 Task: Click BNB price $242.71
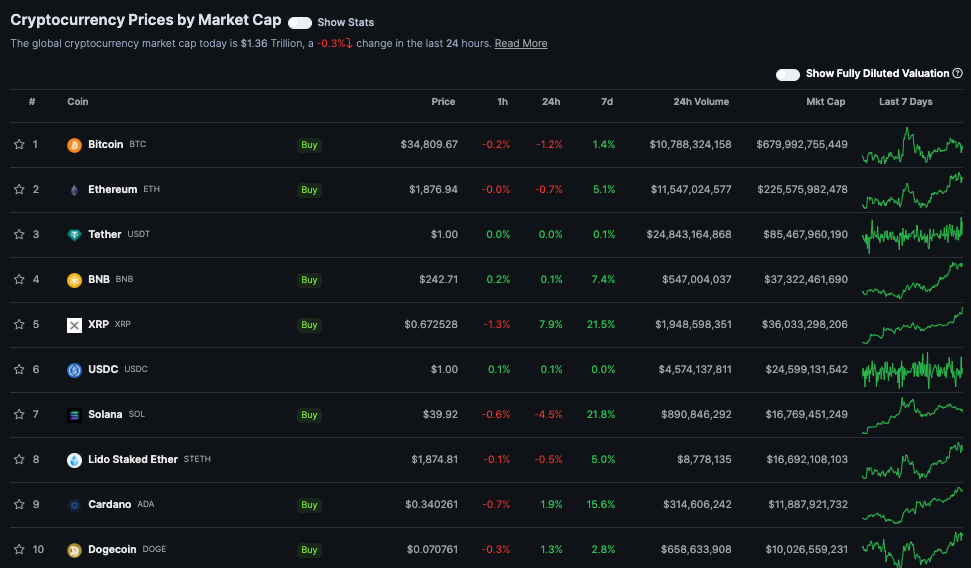click(x=438, y=279)
